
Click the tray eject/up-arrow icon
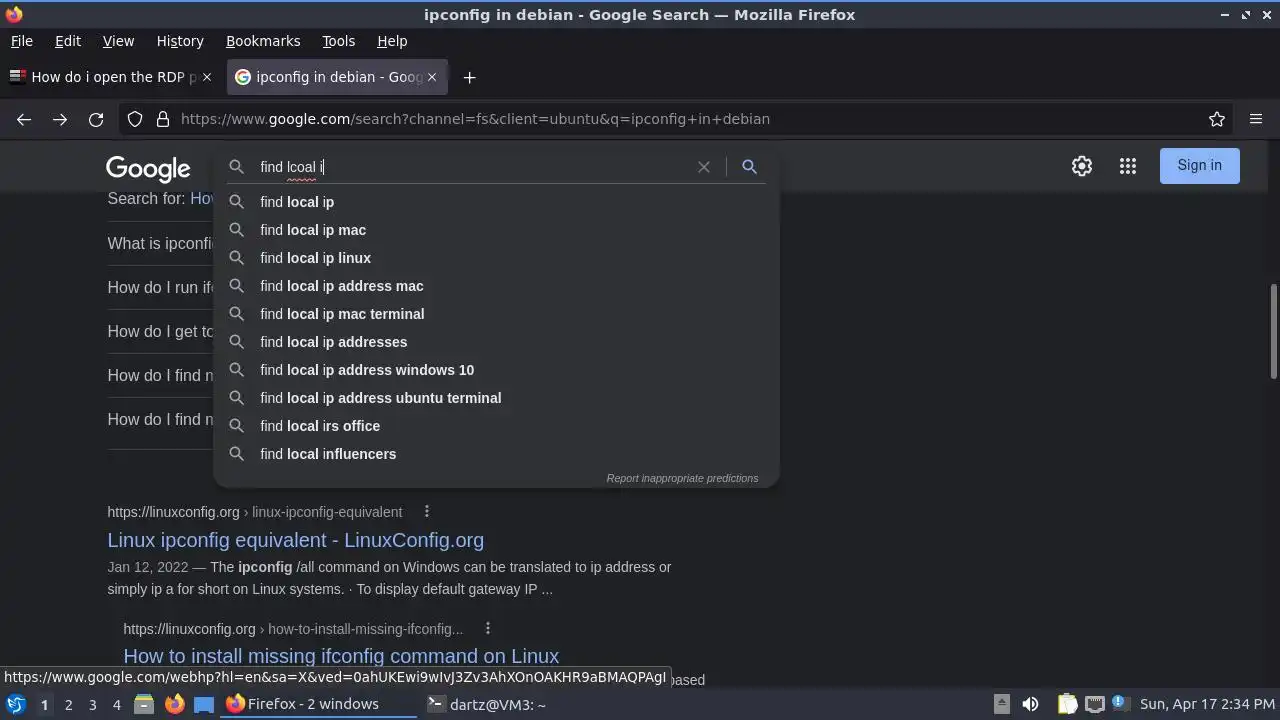(1001, 704)
